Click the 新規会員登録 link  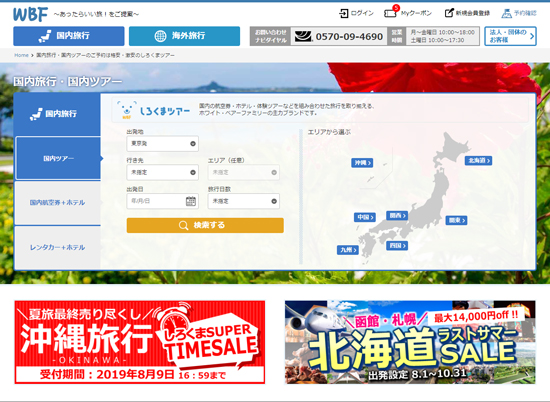pos(473,13)
